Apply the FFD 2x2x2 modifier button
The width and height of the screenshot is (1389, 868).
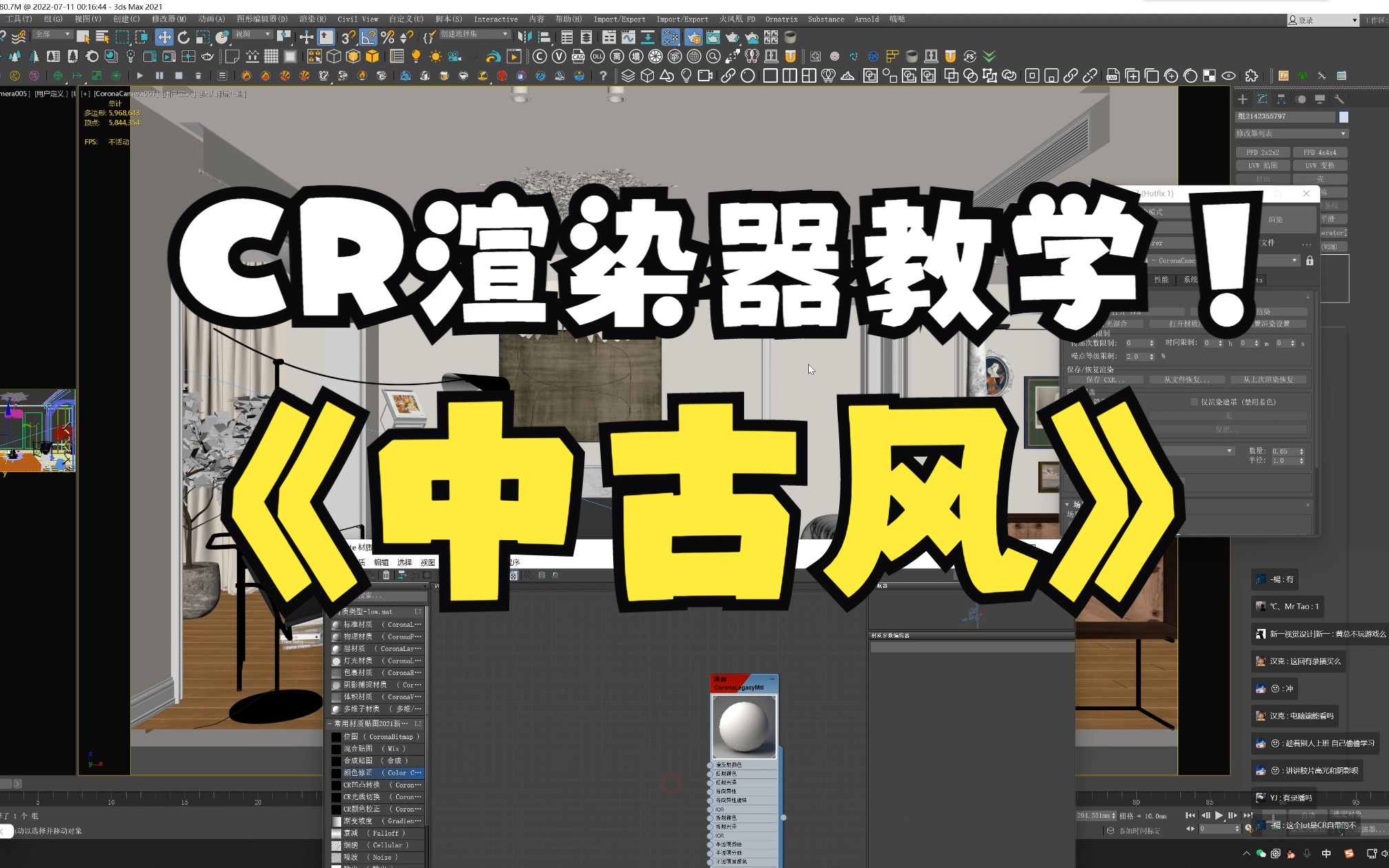[1262, 152]
